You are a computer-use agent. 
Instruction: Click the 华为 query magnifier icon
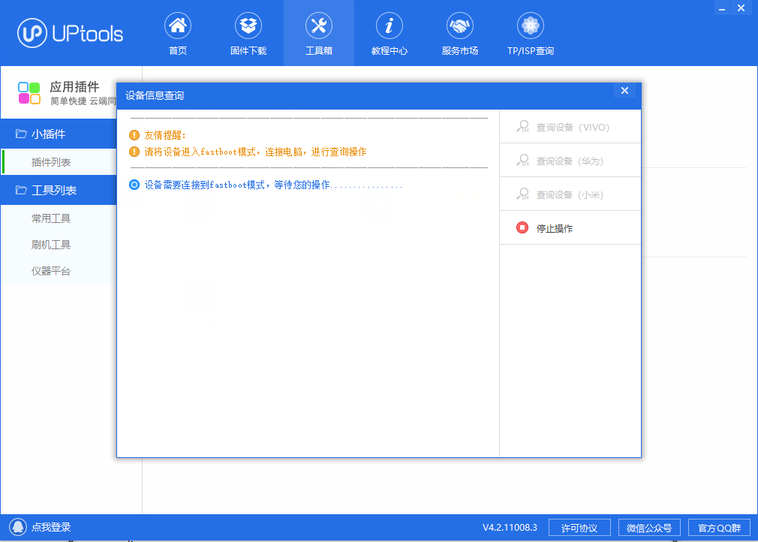point(523,161)
